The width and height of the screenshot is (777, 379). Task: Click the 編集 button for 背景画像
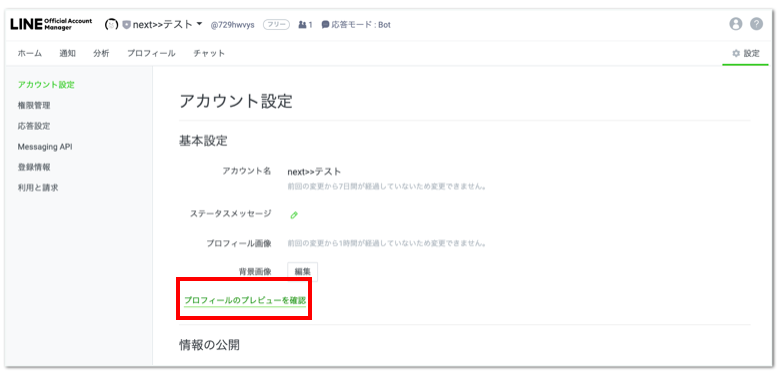pyautogui.click(x=303, y=271)
